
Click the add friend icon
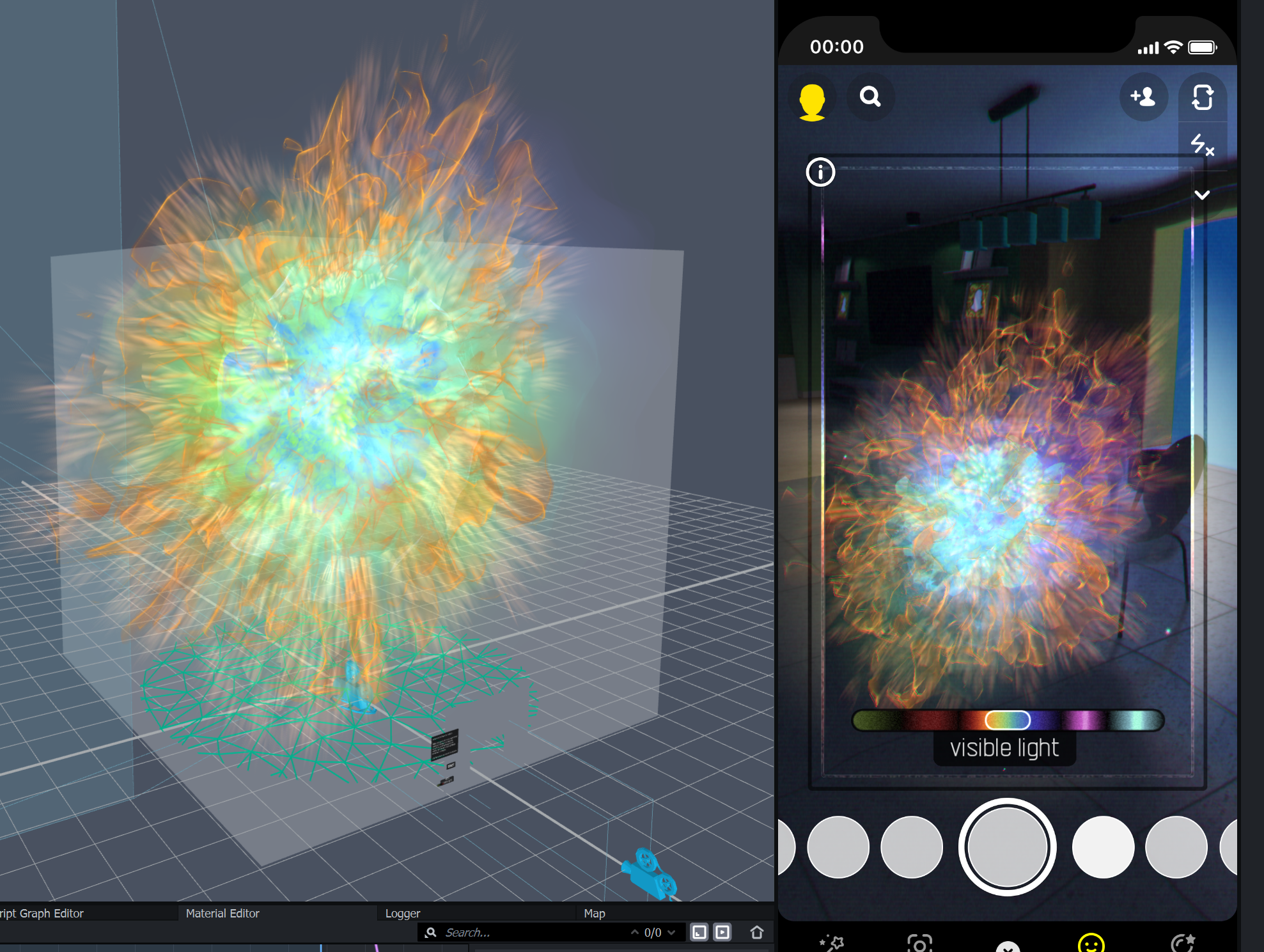tap(1143, 97)
